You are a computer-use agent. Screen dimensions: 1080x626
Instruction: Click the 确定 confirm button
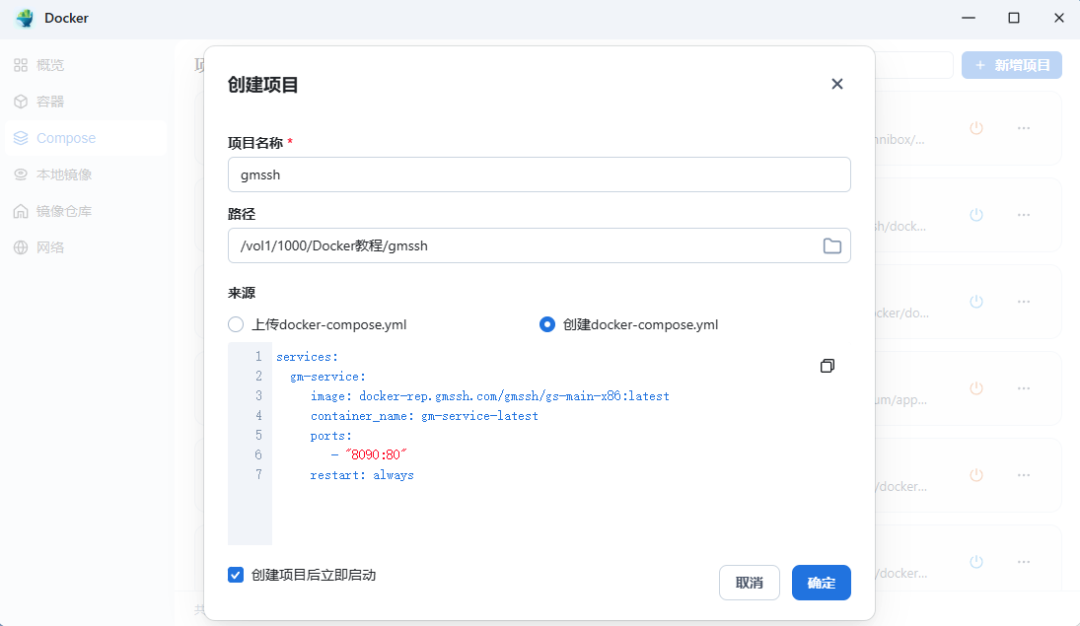(x=821, y=583)
